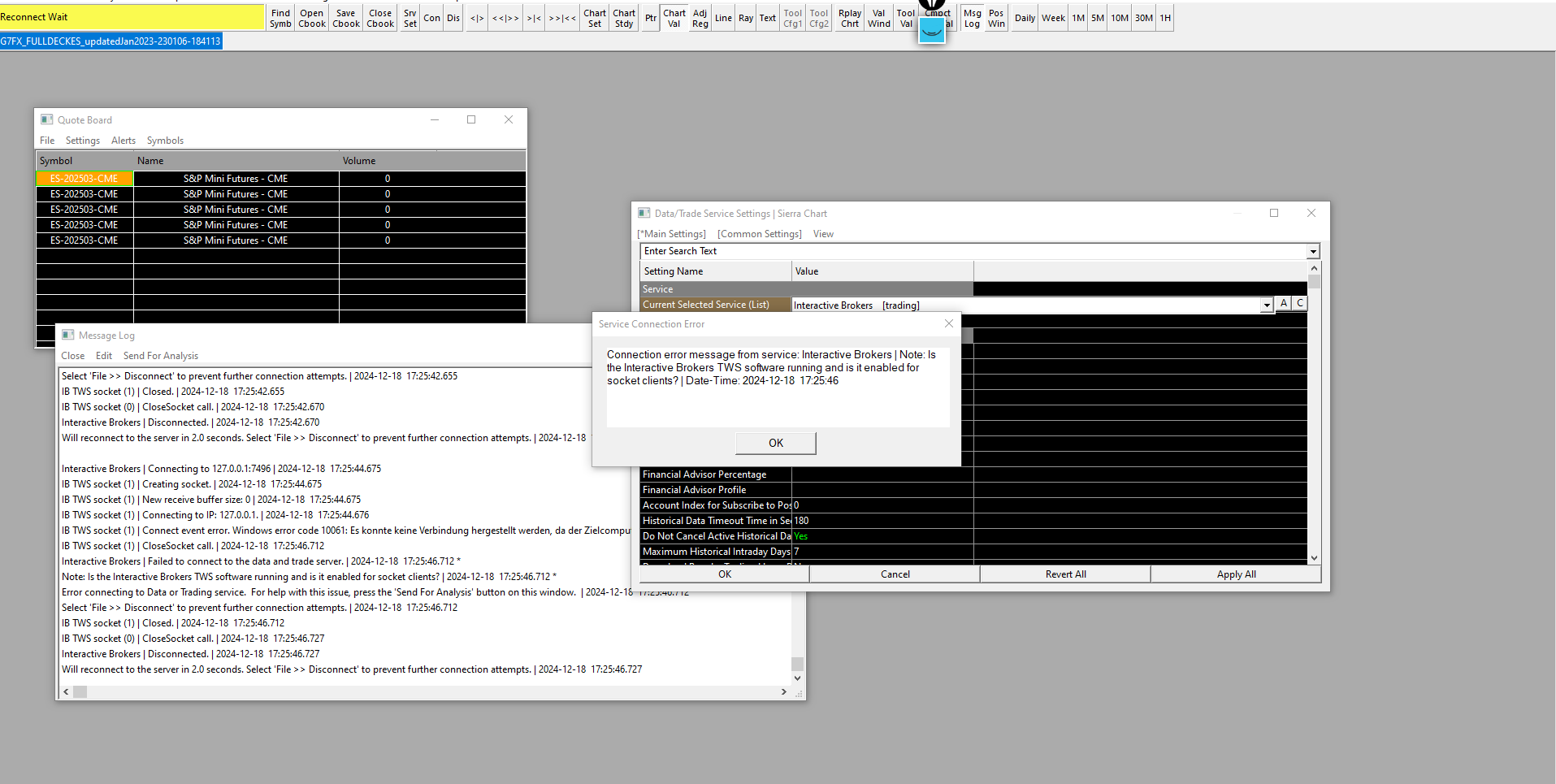Expand the Current Selected Service dropdown
The width and height of the screenshot is (1556, 784).
[x=1266, y=305]
